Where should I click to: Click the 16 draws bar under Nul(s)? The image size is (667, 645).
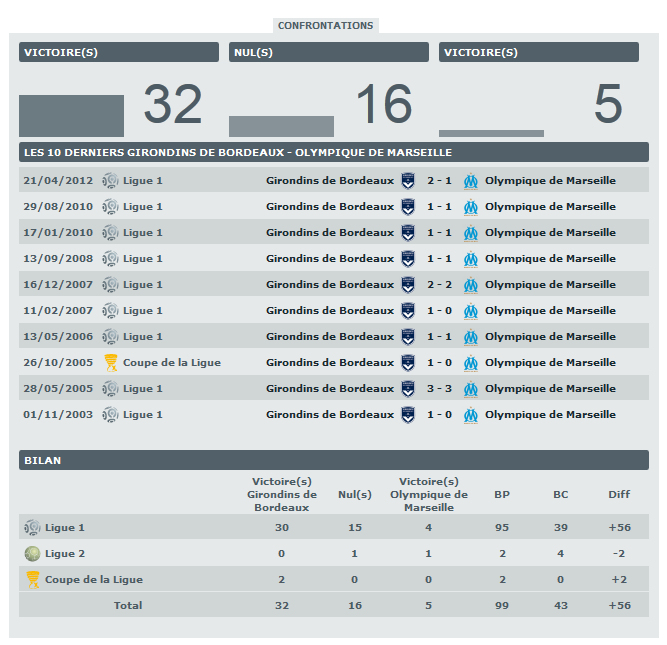[x=281, y=126]
